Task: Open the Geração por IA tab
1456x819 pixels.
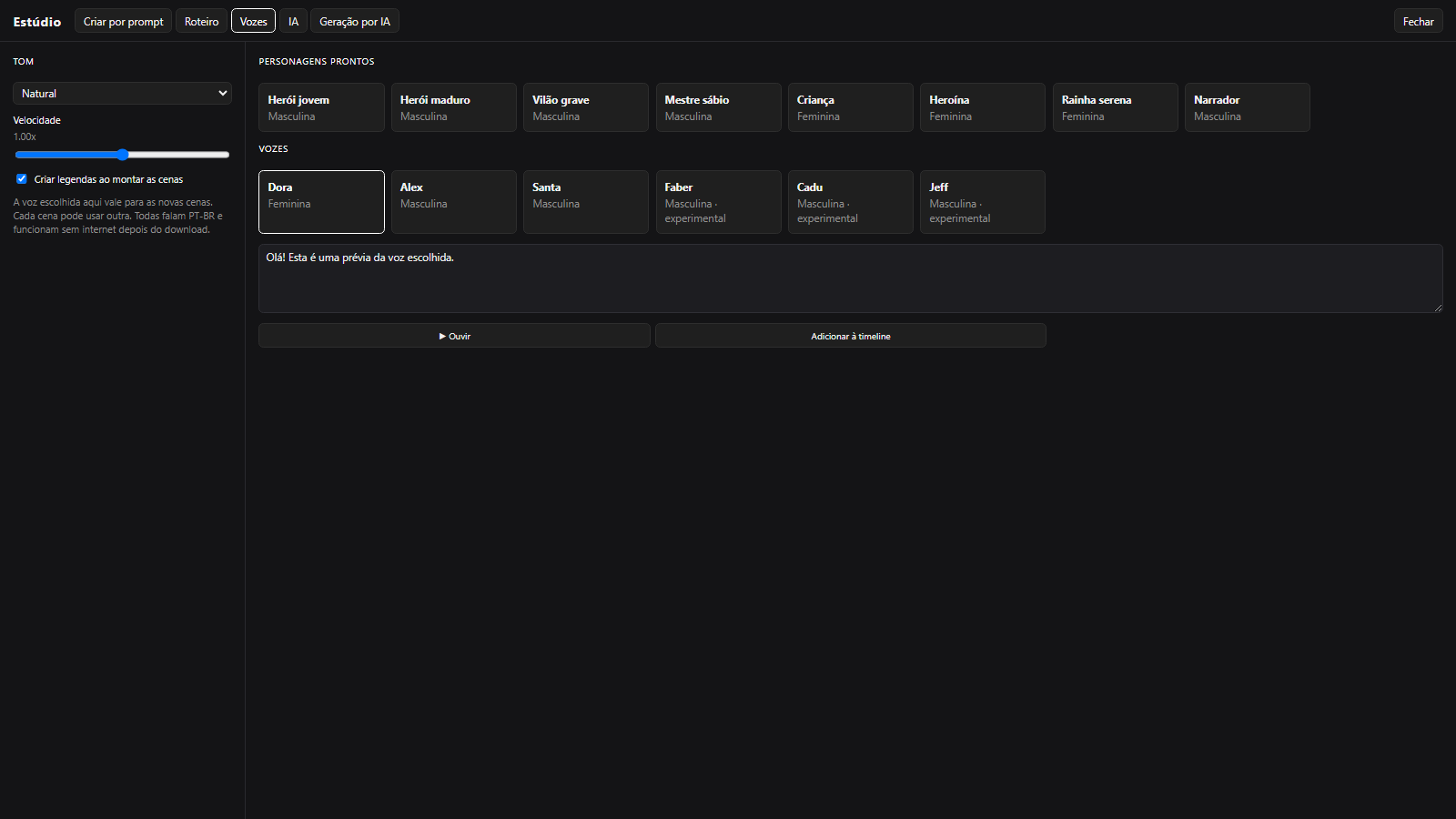Action: (355, 21)
